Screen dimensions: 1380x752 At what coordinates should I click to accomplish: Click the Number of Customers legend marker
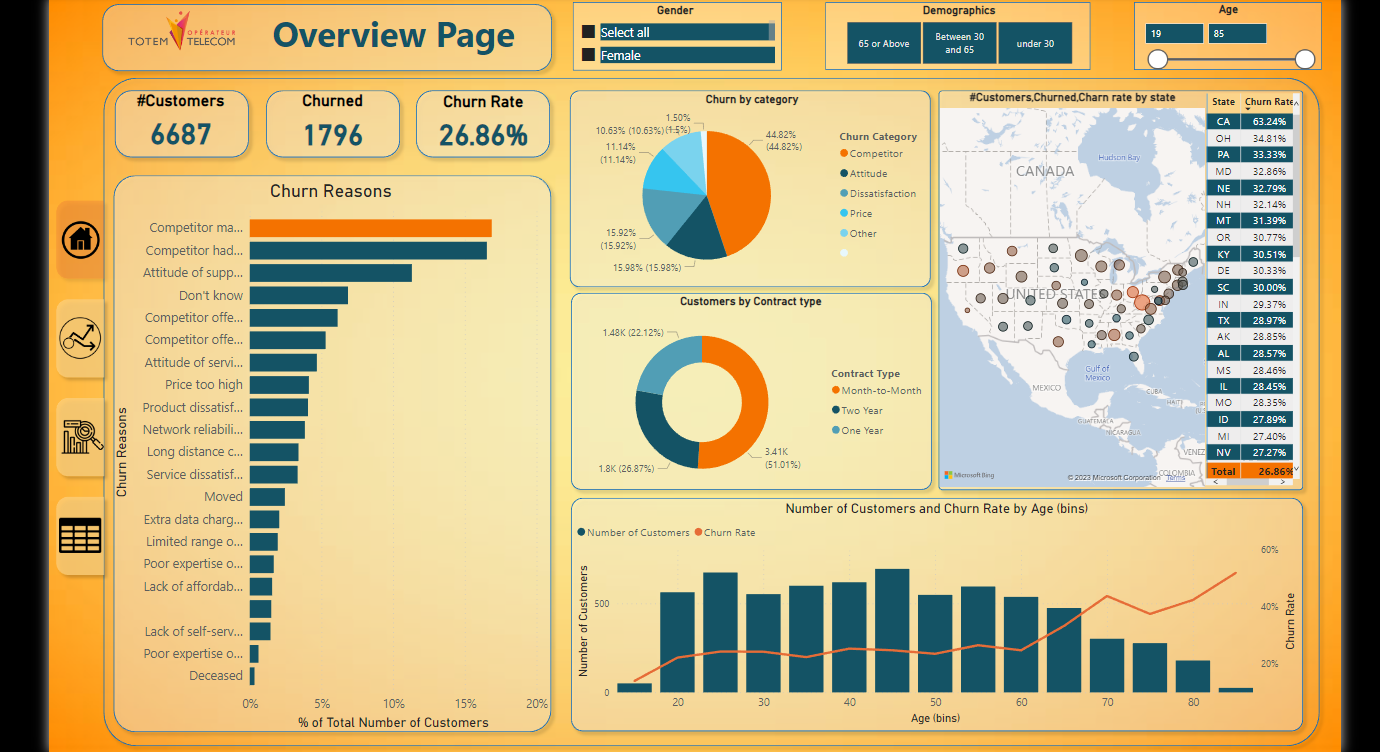[x=582, y=533]
